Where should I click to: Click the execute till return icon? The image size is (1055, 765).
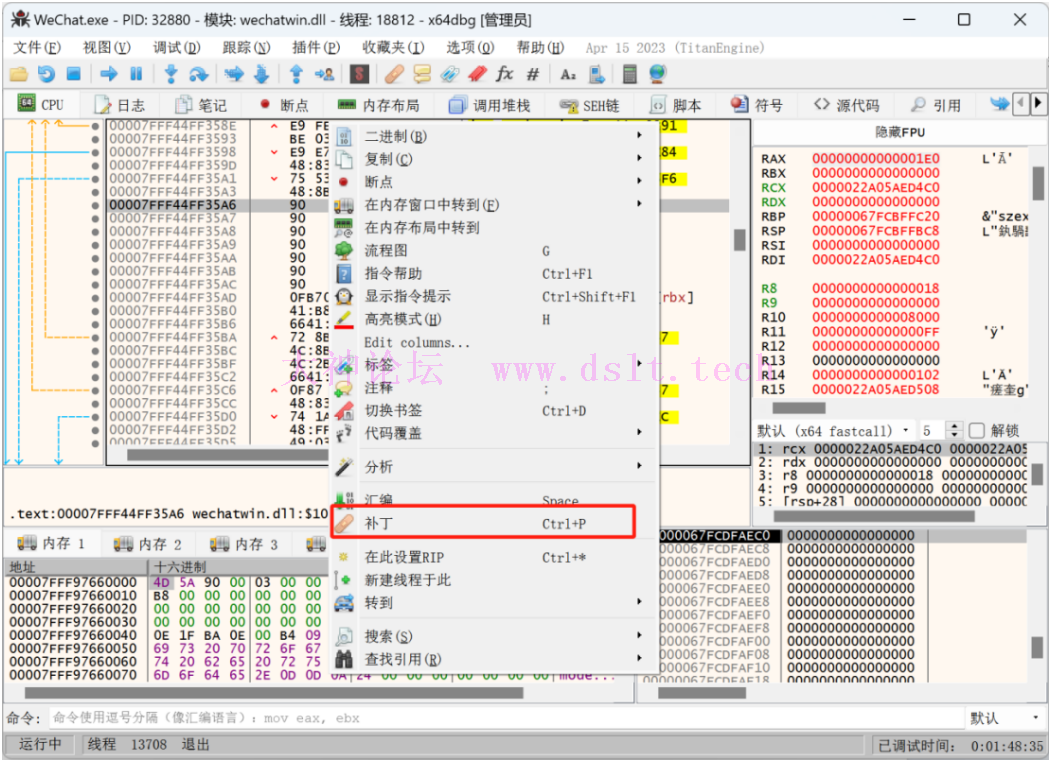pyautogui.click(x=296, y=74)
